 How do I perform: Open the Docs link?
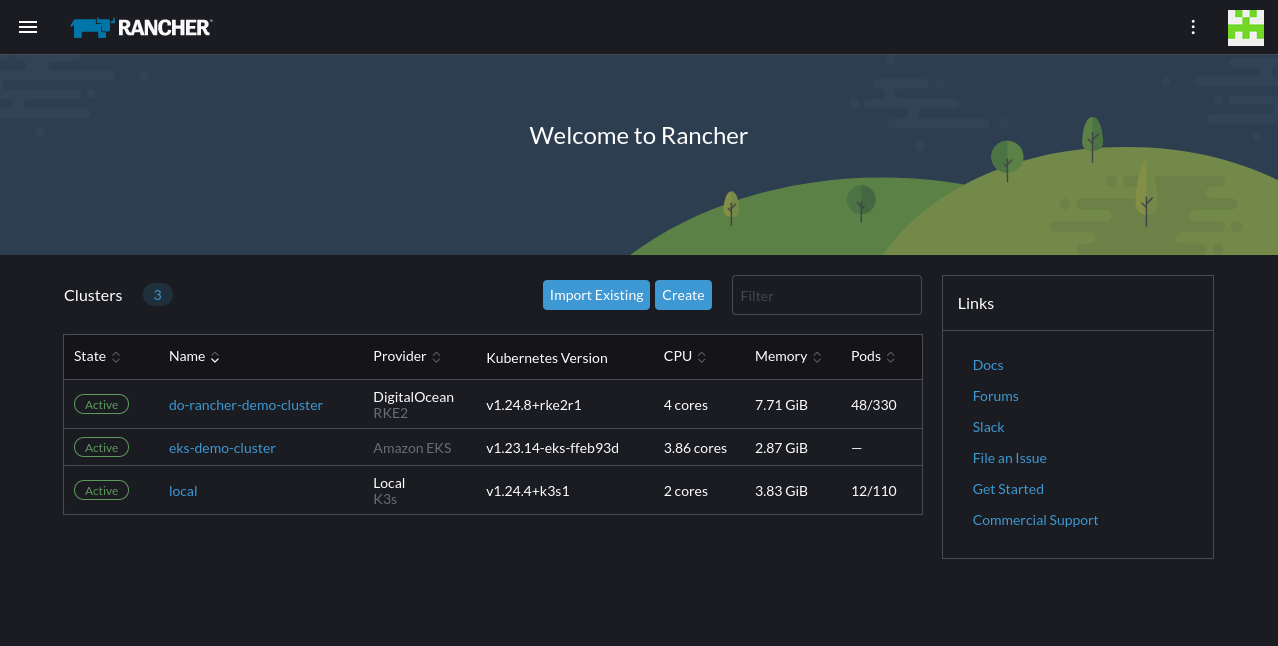point(988,365)
